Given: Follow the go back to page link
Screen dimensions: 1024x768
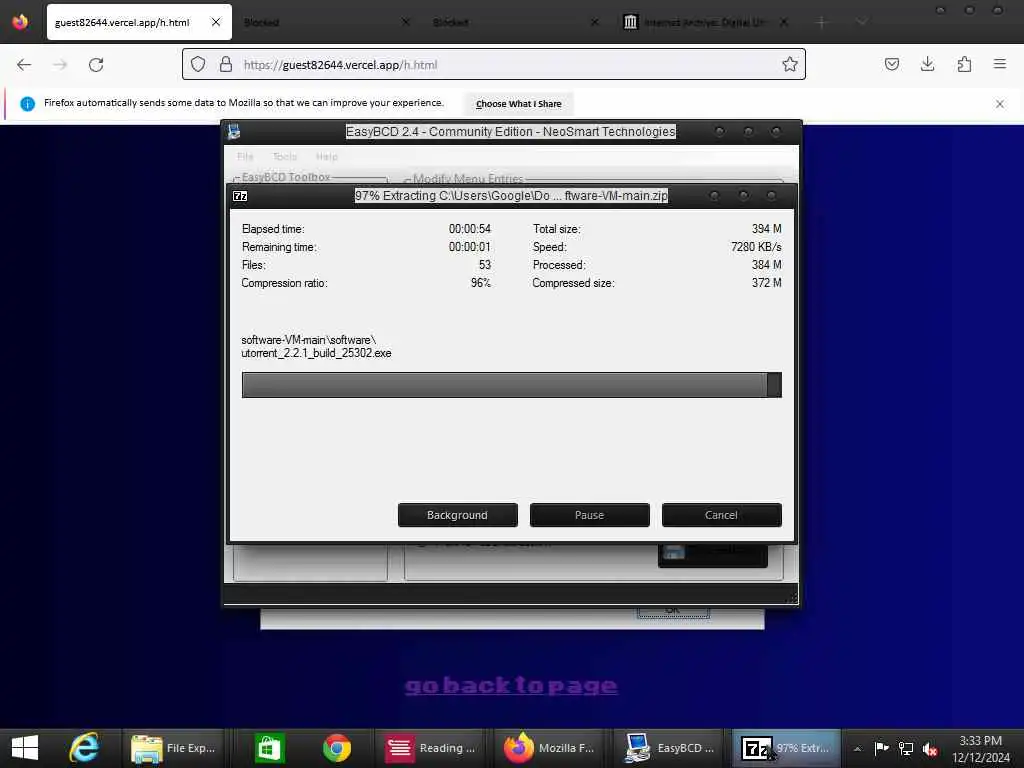Looking at the screenshot, I should tap(511, 685).
